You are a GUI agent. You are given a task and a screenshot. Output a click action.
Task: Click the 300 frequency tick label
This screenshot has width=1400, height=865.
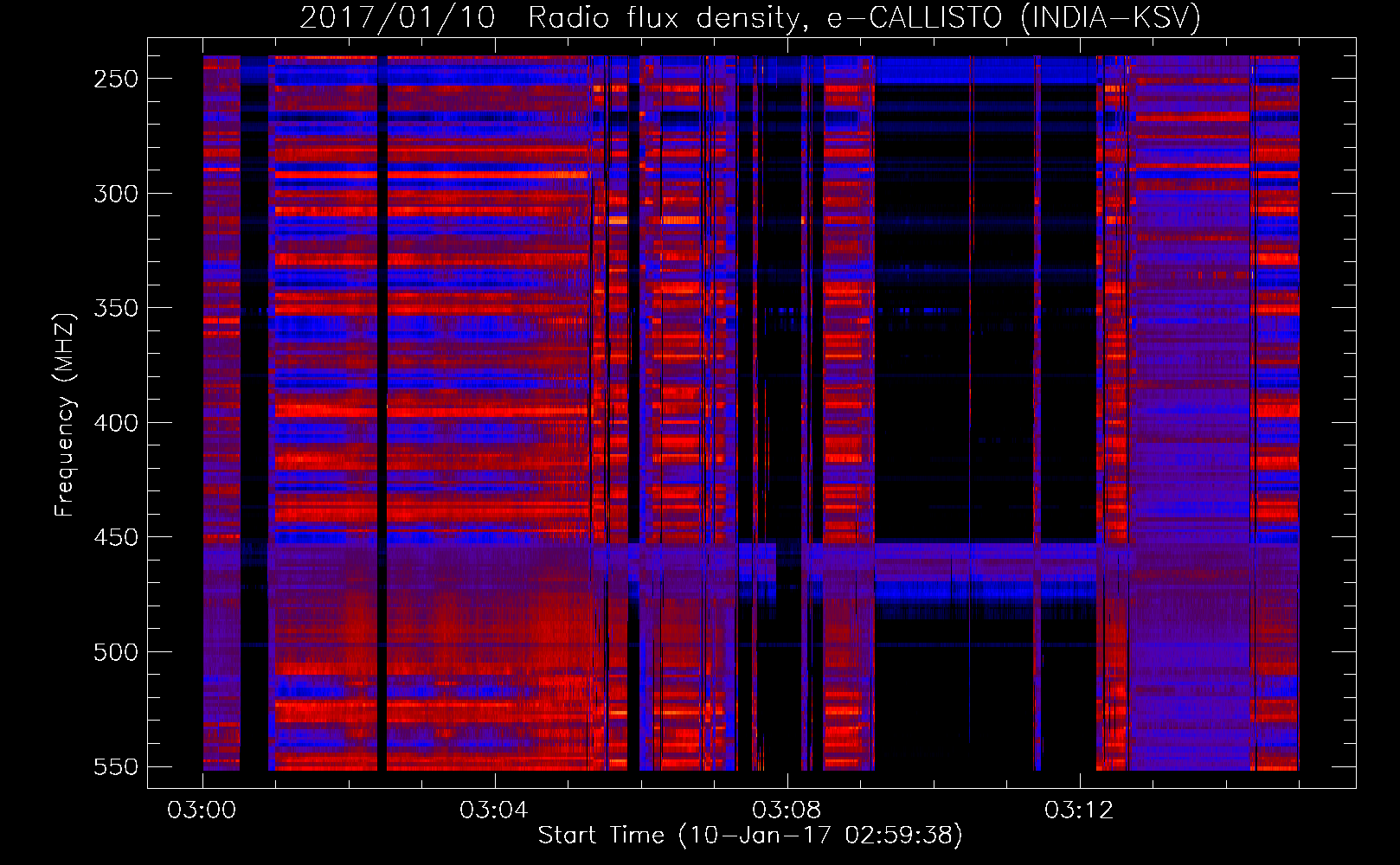[x=116, y=194]
